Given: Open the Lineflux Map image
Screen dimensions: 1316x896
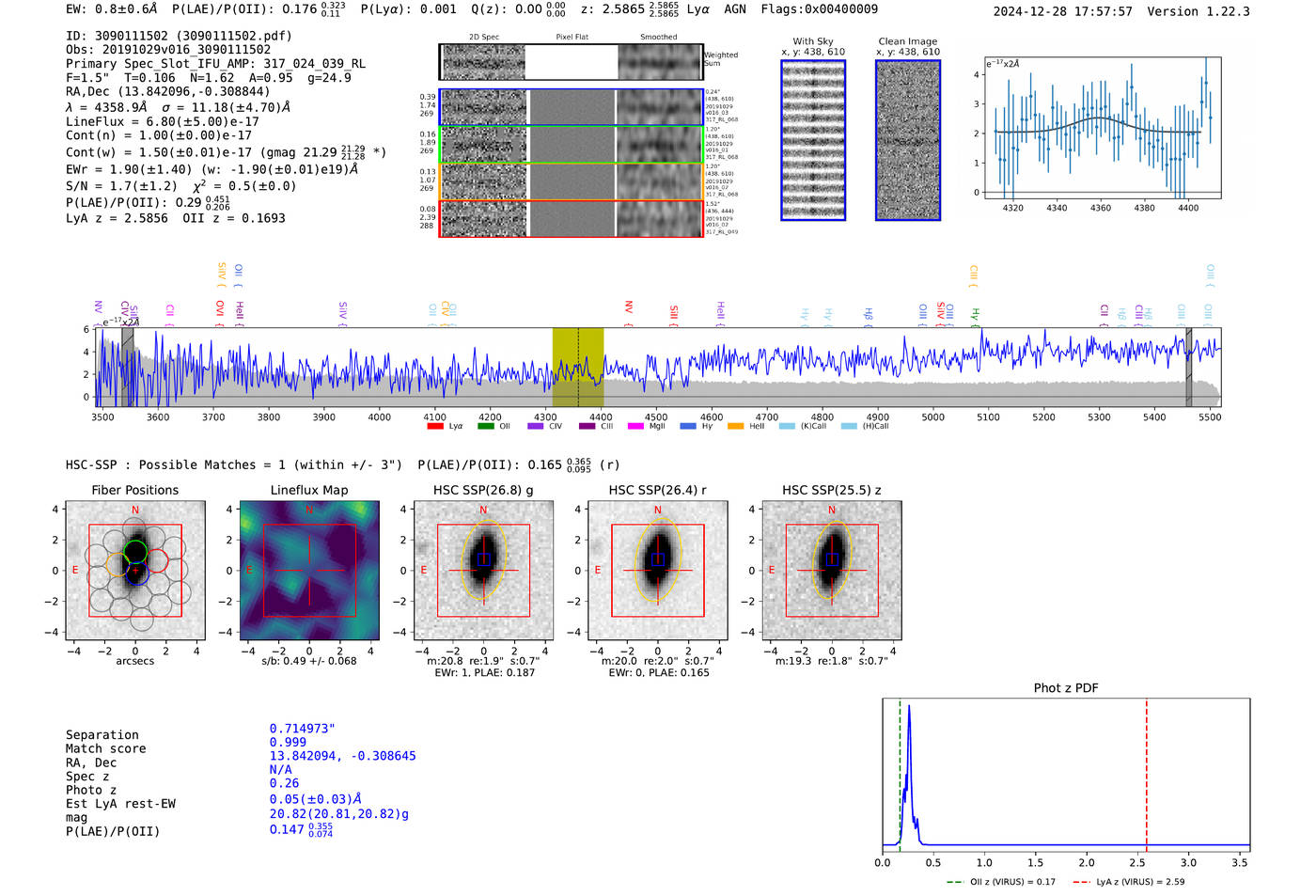Looking at the screenshot, I should pyautogui.click(x=309, y=571).
